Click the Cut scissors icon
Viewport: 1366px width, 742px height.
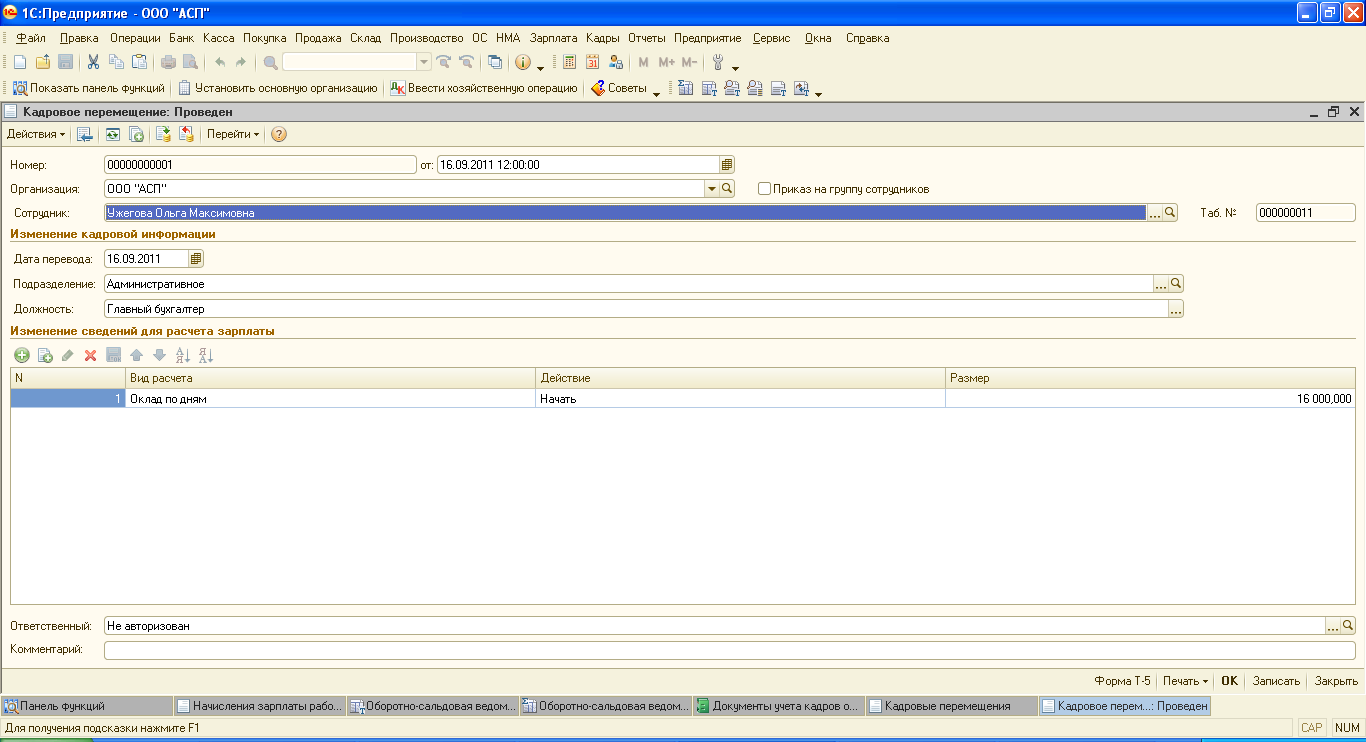(x=94, y=62)
